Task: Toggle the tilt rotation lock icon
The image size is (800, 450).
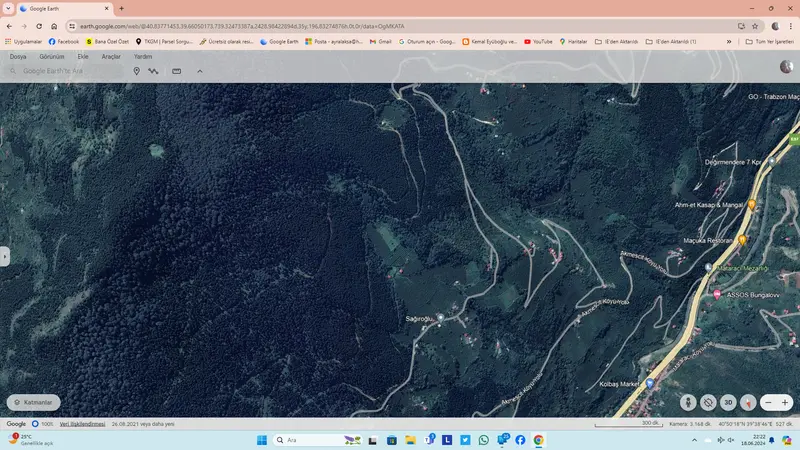Action: coord(708,403)
